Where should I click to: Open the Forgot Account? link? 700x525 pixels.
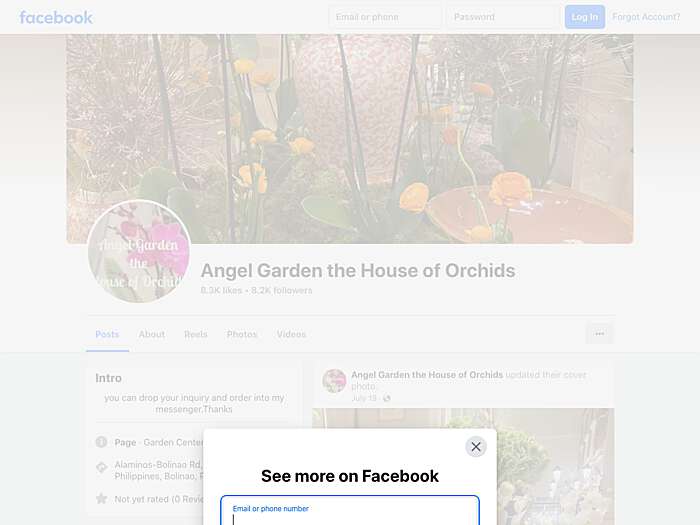(646, 17)
